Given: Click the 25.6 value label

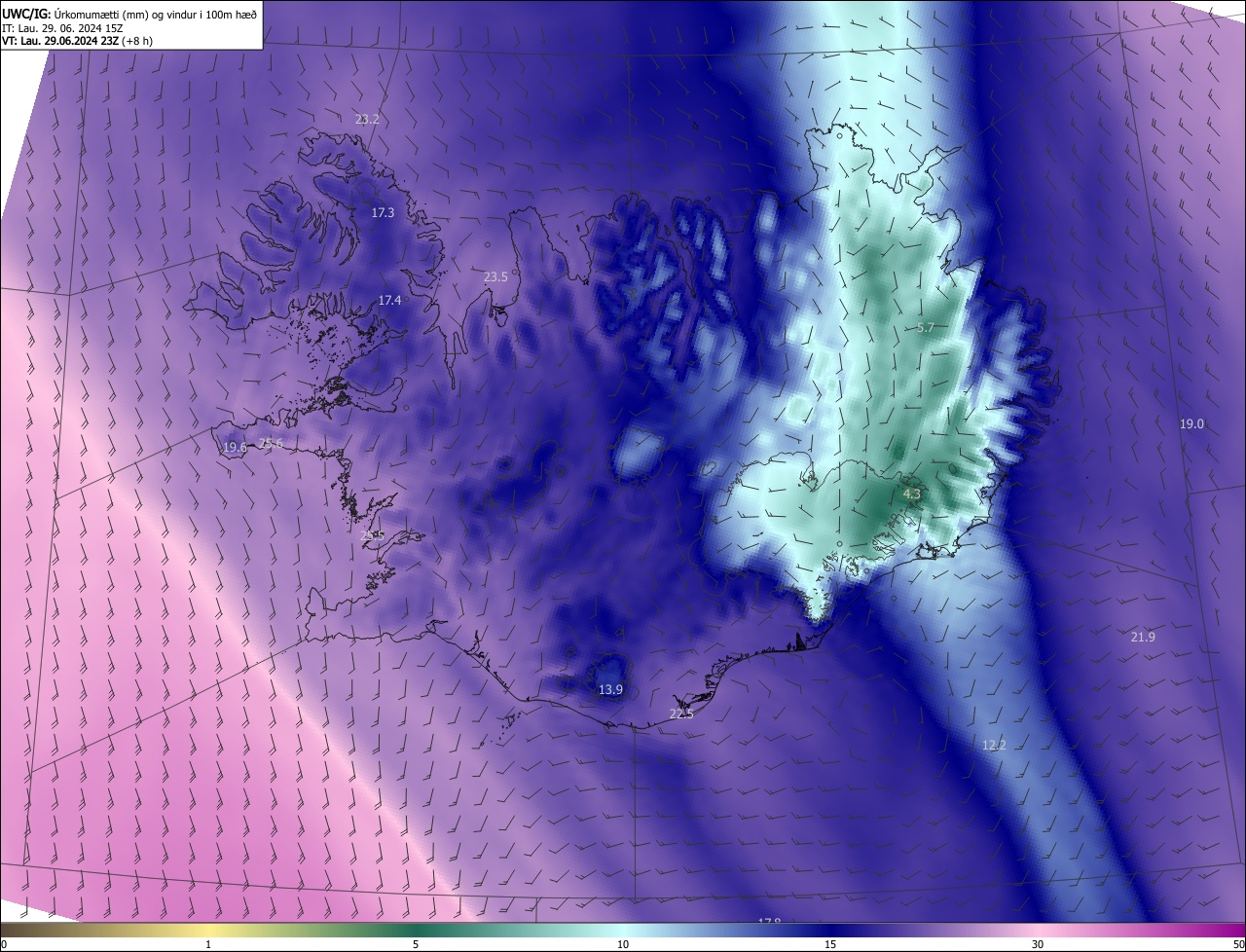Looking at the screenshot, I should (x=271, y=444).
